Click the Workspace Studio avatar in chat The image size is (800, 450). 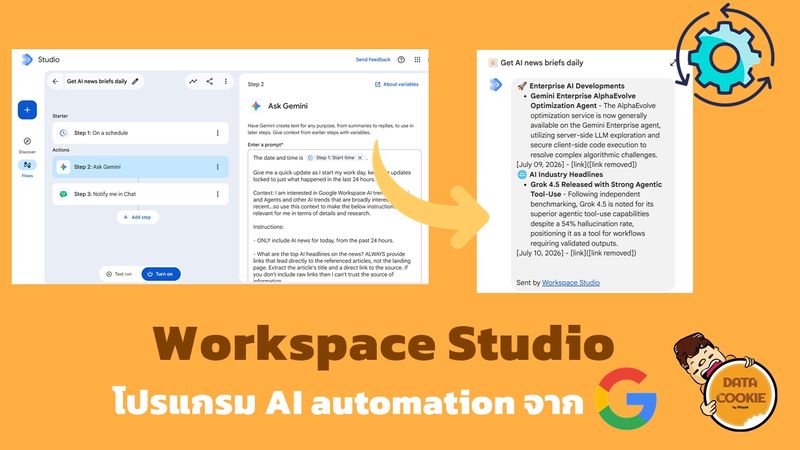click(495, 85)
